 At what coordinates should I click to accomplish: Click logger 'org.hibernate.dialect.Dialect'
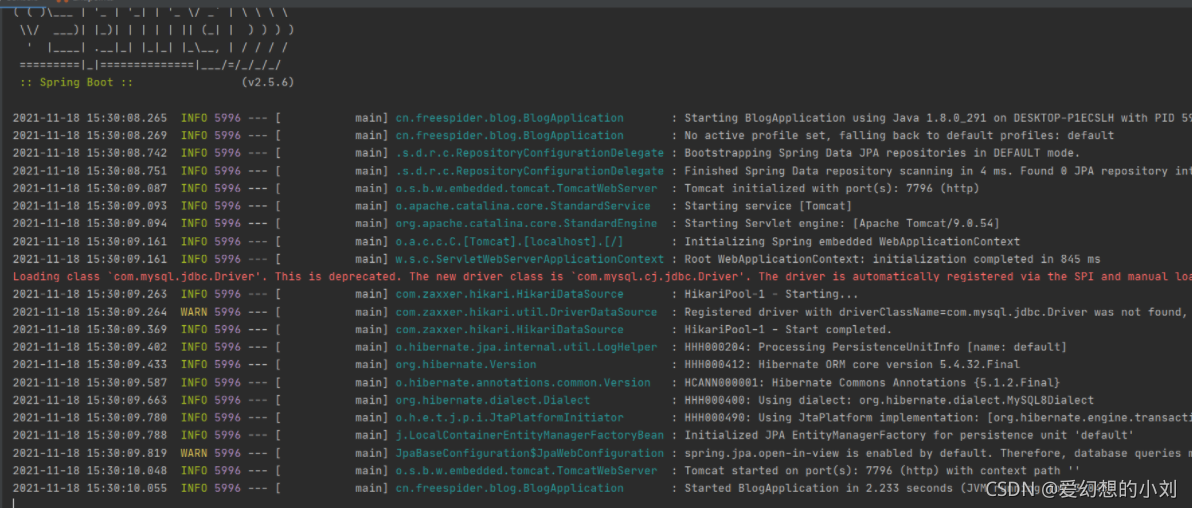(493, 400)
